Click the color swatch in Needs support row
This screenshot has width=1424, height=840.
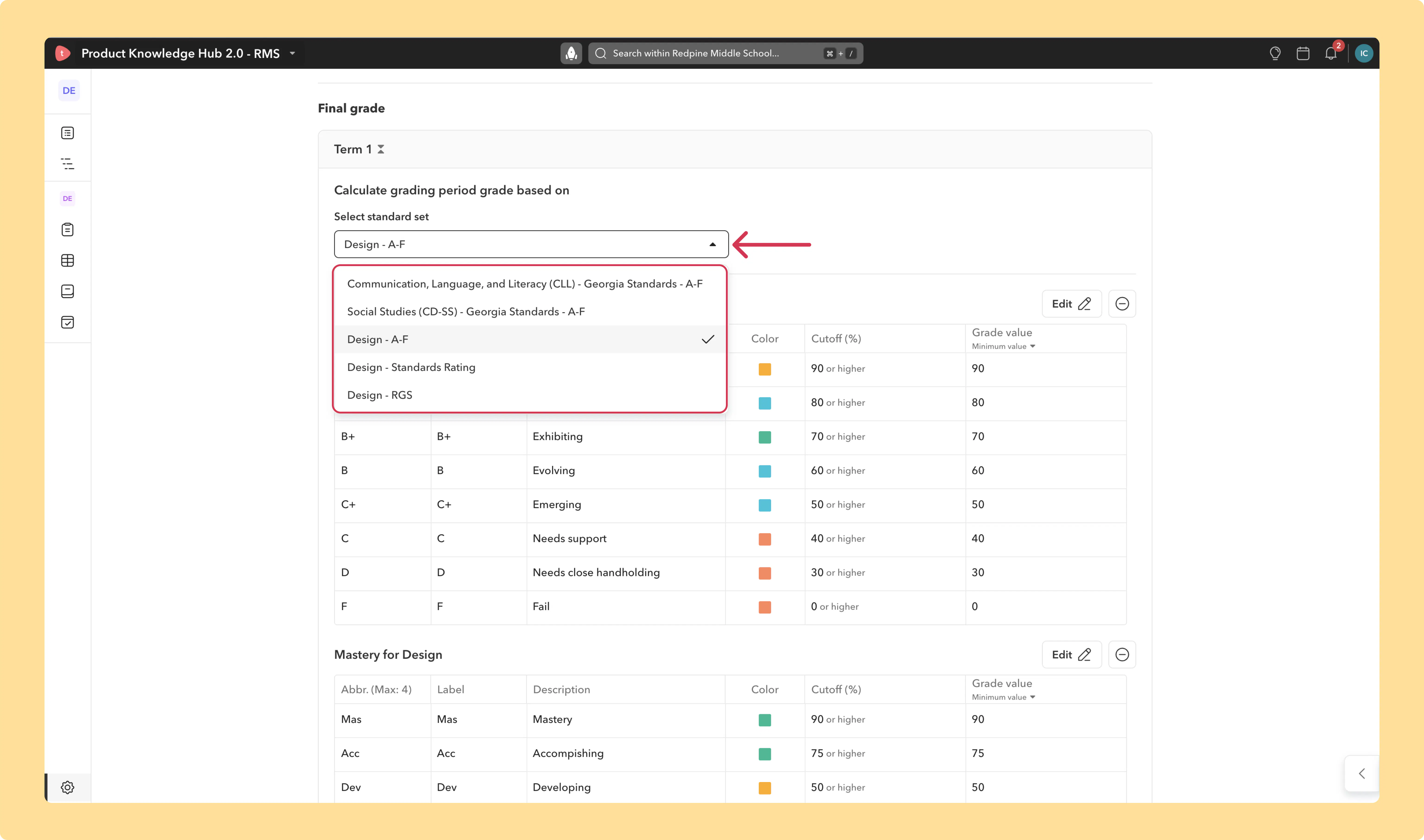pos(765,539)
